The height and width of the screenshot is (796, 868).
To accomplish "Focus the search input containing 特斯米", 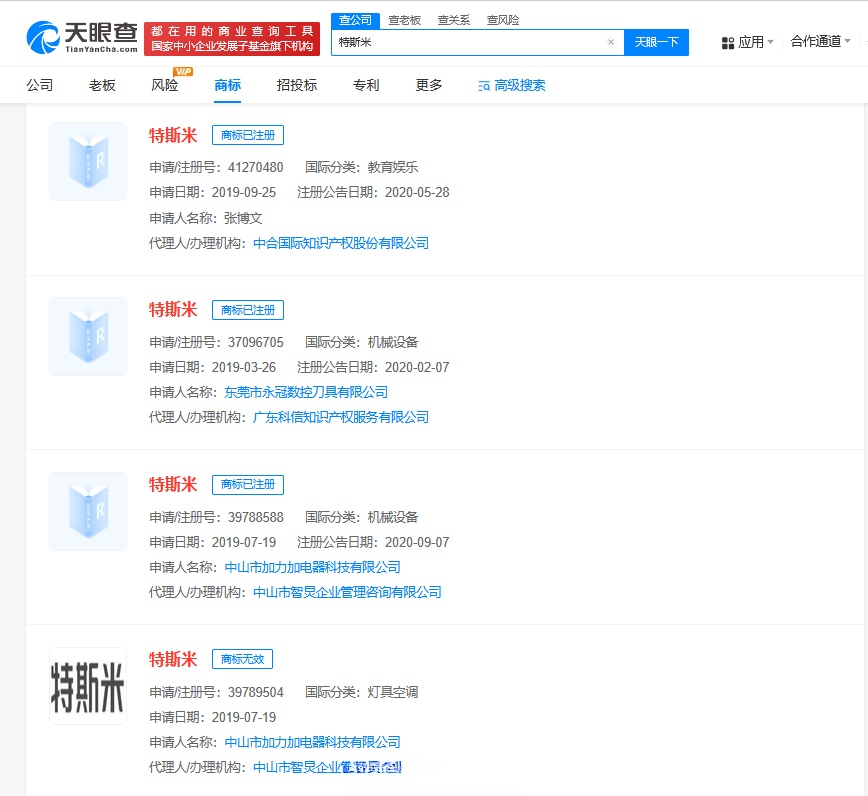I will tap(470, 42).
